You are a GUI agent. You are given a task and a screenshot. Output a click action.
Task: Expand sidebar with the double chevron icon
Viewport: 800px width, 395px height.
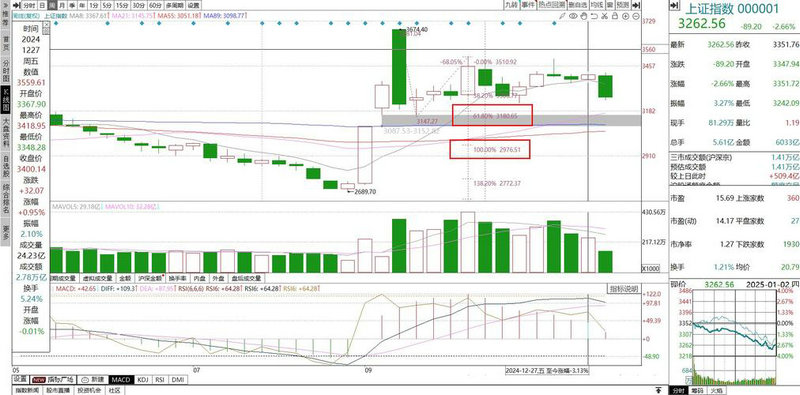coord(6,5)
